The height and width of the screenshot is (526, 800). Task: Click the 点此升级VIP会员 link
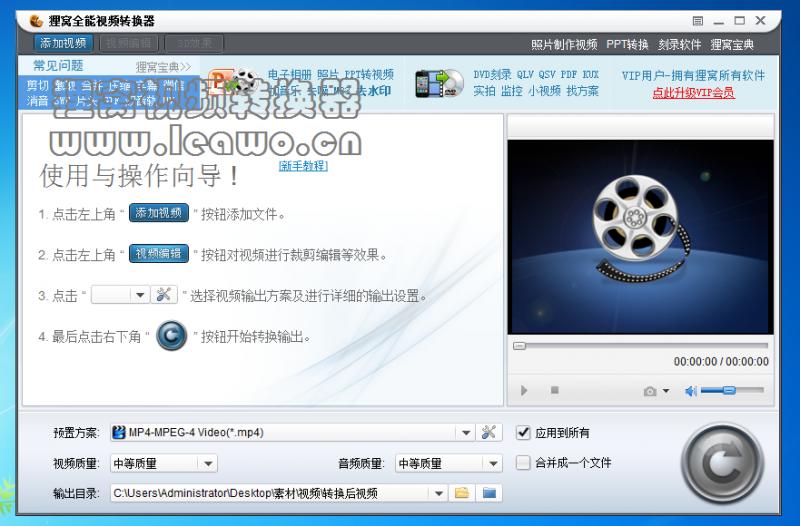(x=693, y=93)
